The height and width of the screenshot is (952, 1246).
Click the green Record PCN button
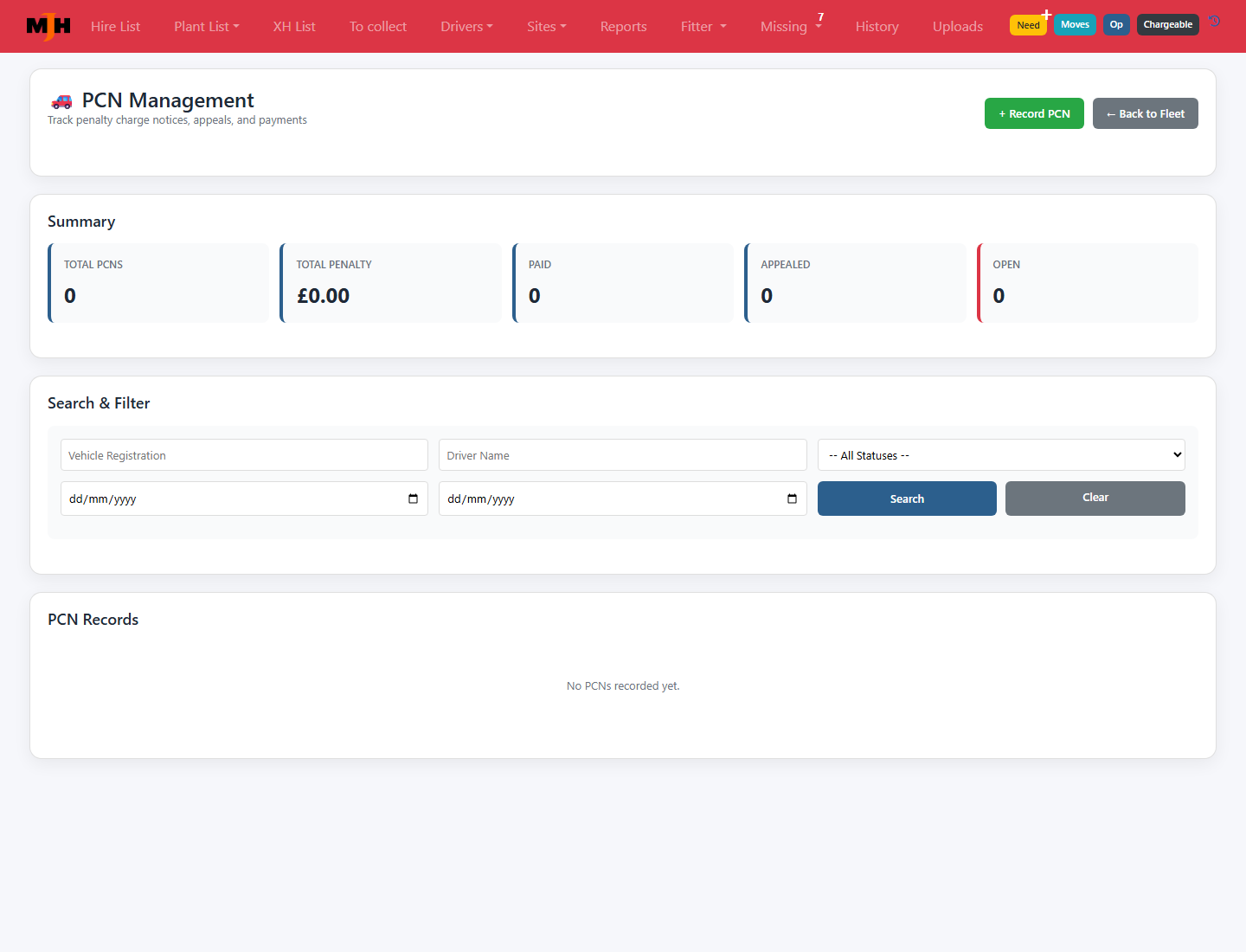click(x=1034, y=113)
